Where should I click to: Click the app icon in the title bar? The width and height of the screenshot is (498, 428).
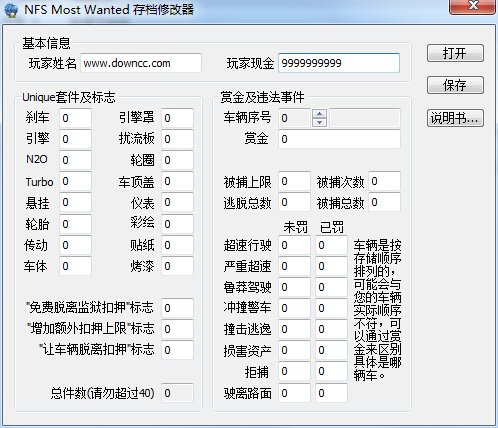click(10, 10)
